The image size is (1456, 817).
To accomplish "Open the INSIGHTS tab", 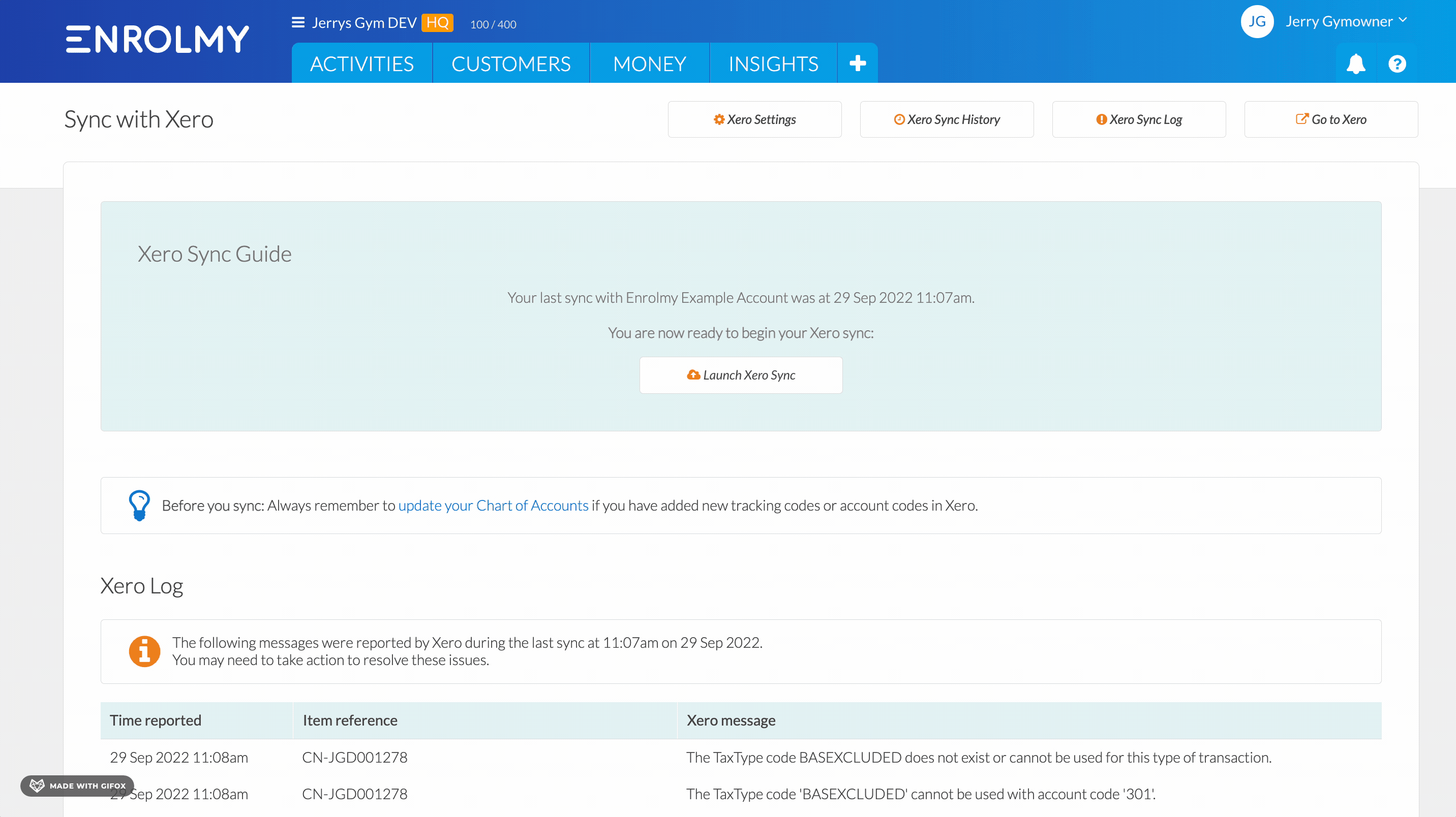I will coord(773,64).
